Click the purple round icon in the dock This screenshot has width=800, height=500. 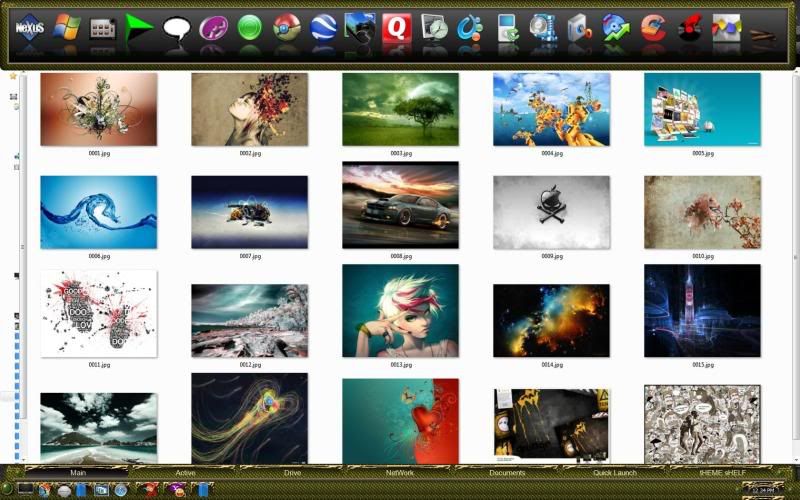click(x=213, y=28)
